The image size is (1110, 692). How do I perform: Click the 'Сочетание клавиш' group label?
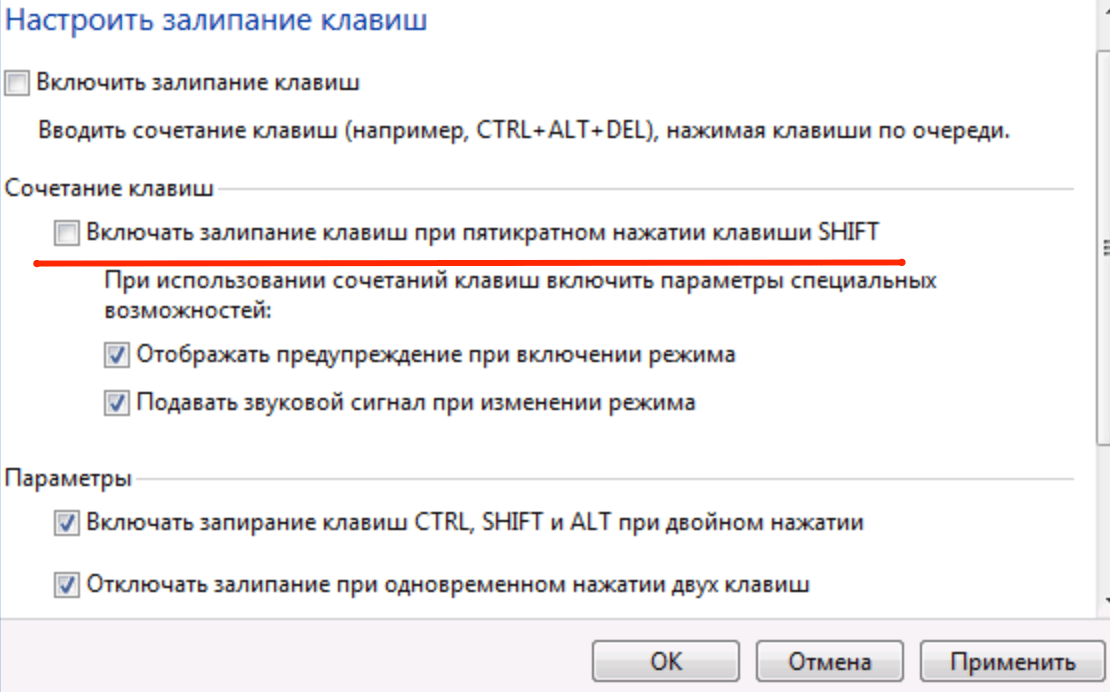coord(109,188)
